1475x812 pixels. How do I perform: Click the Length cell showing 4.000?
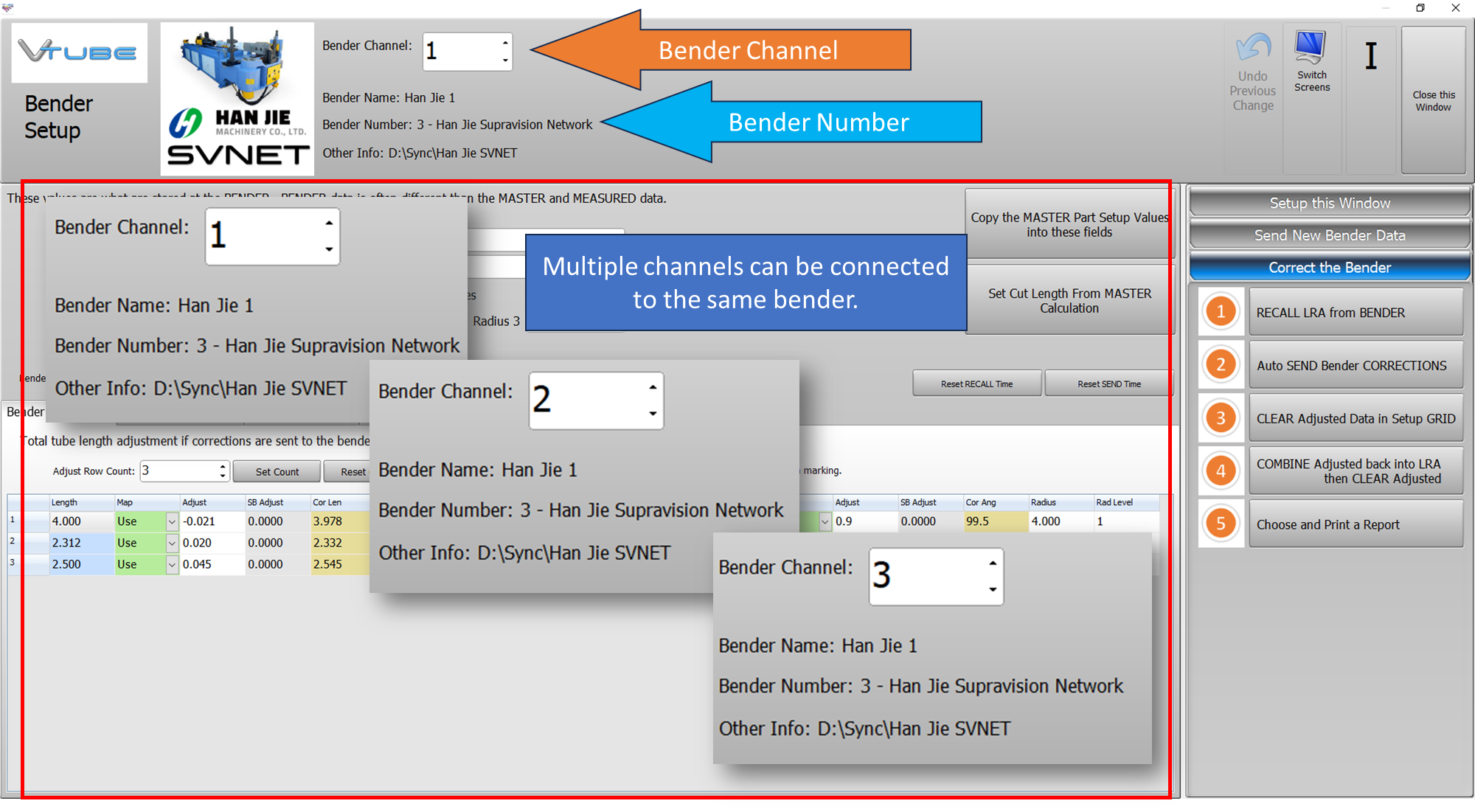pyautogui.click(x=80, y=521)
